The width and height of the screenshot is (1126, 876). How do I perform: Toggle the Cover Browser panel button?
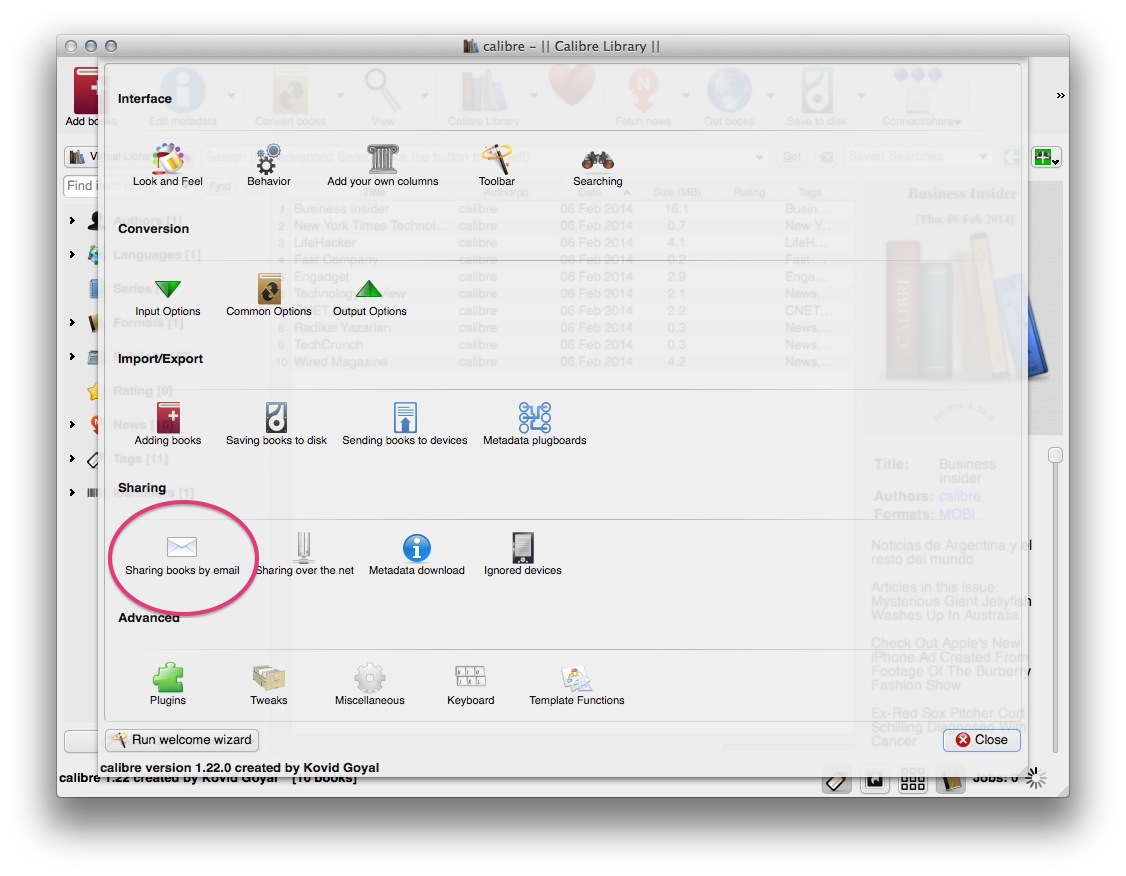875,781
